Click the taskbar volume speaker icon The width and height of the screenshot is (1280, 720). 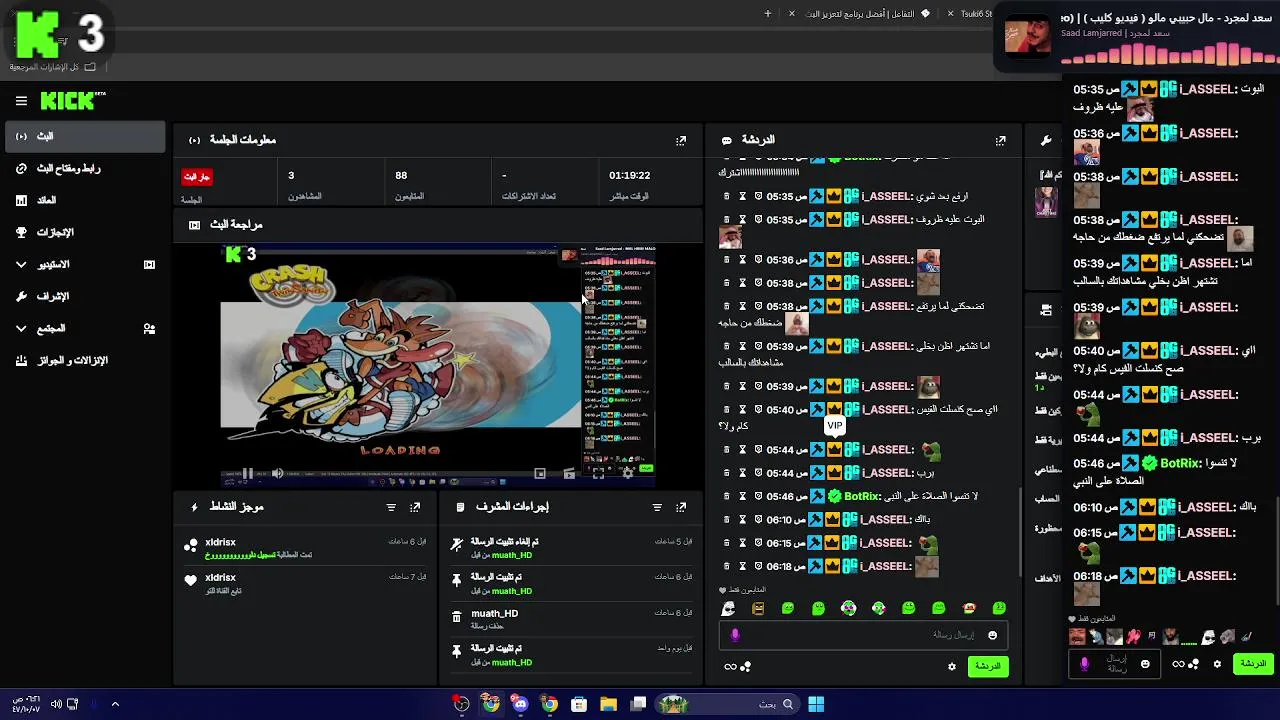56,704
